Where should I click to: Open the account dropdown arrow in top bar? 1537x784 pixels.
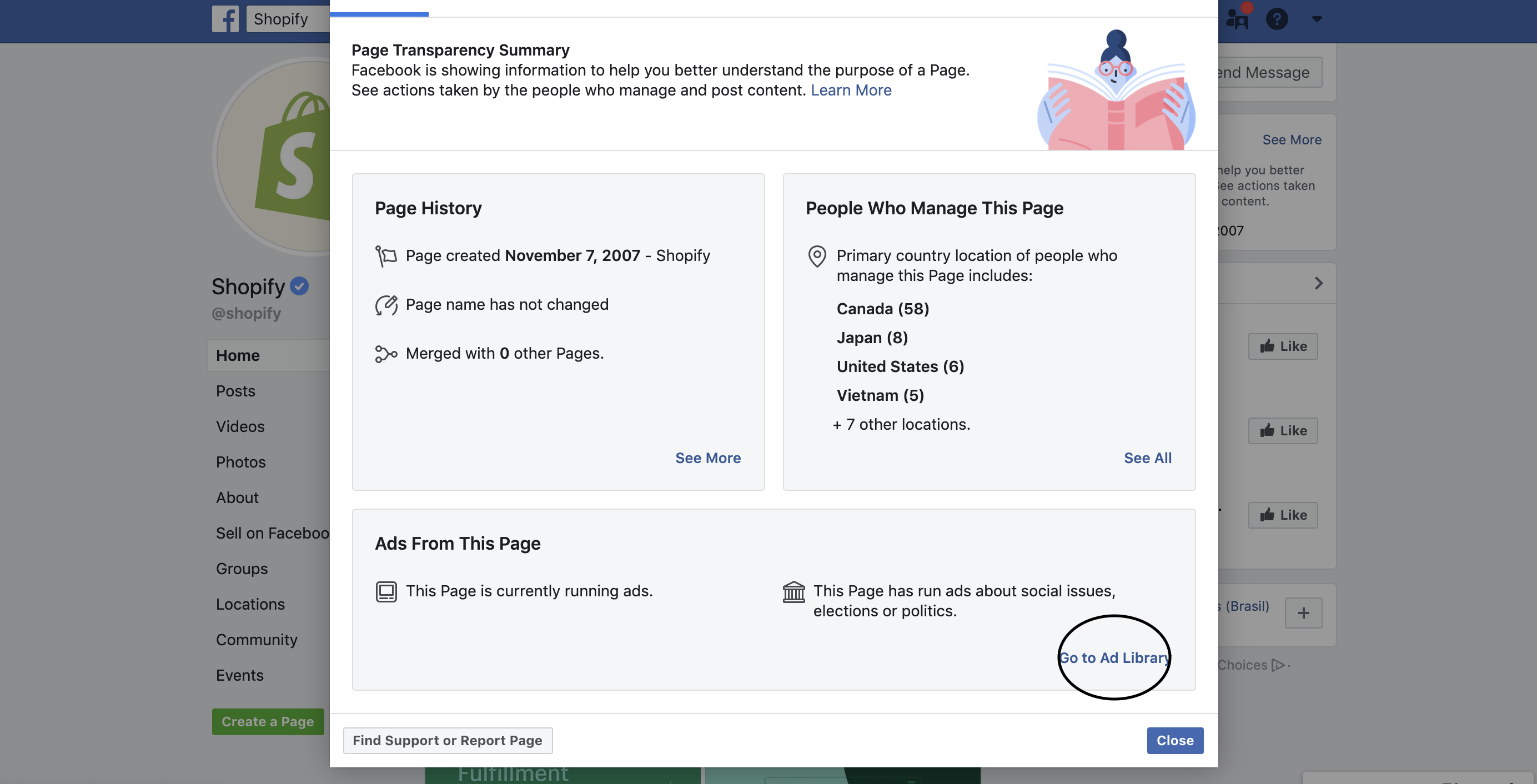(1317, 19)
